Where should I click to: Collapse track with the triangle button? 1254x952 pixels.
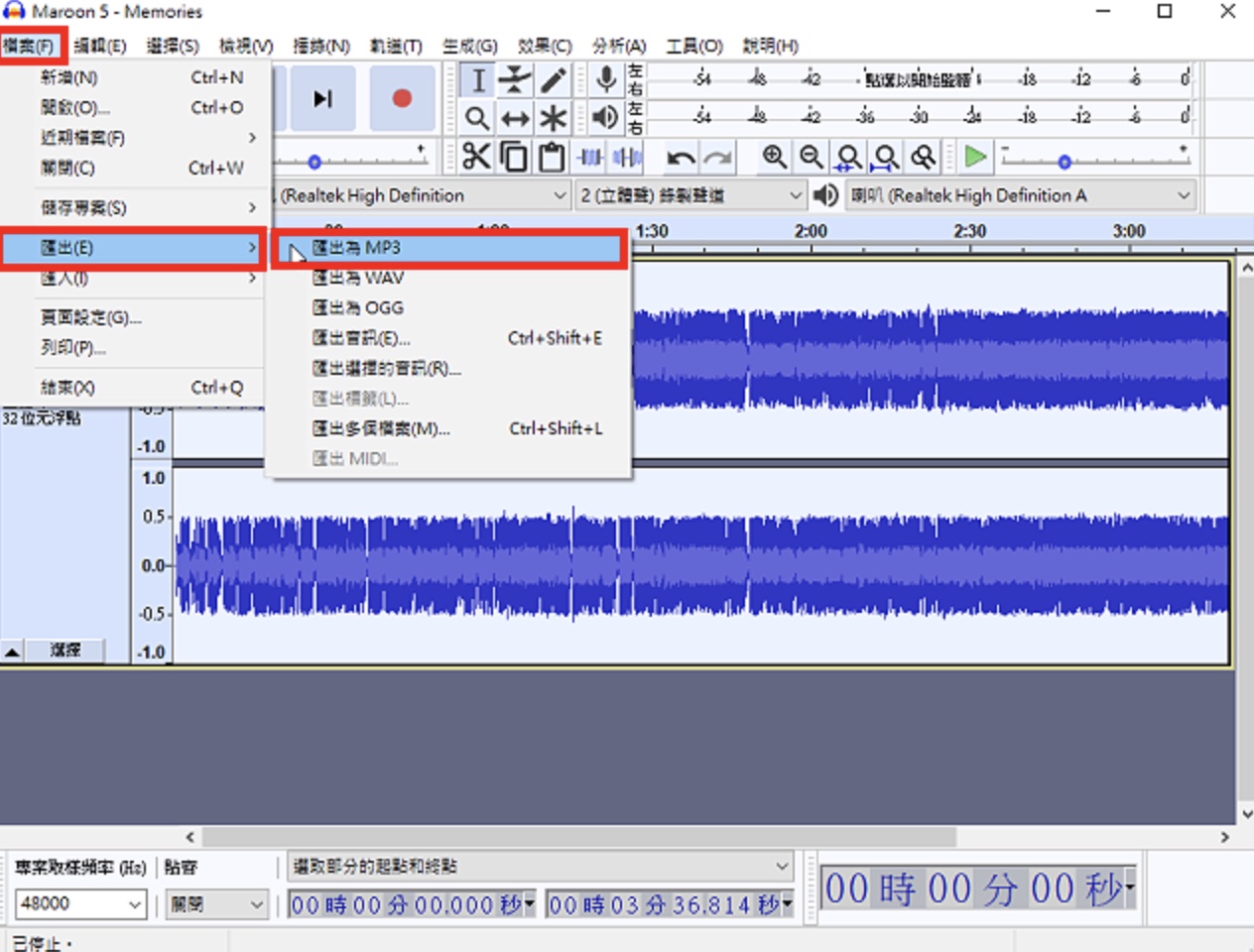(12, 652)
